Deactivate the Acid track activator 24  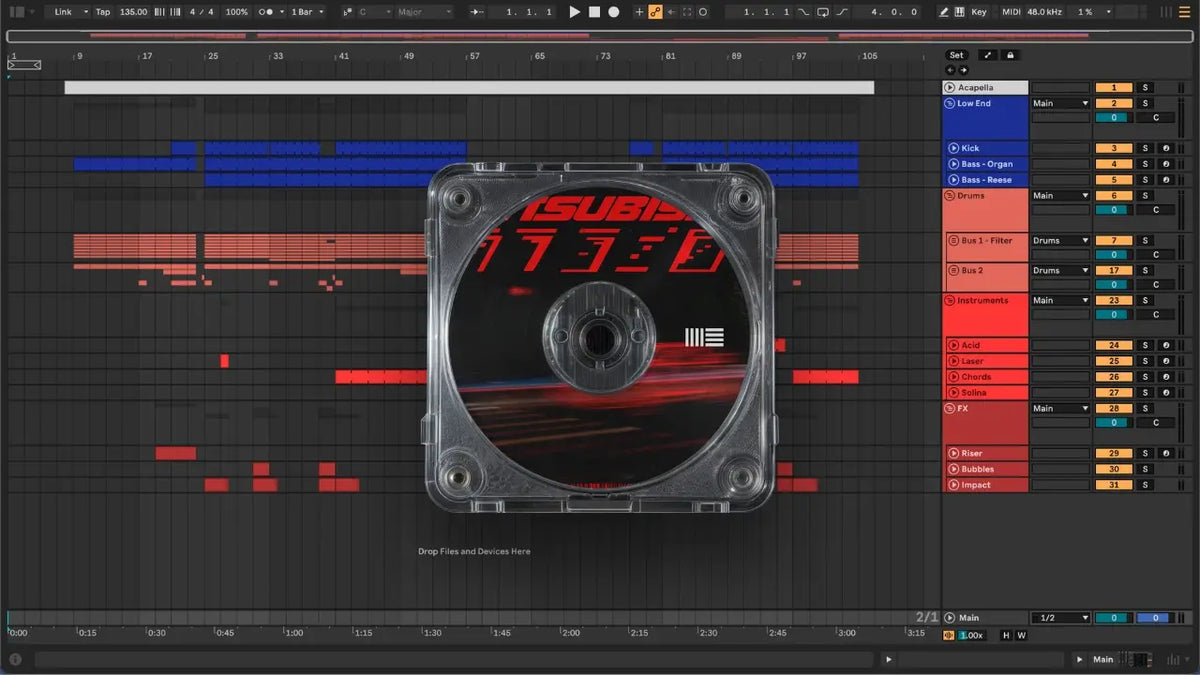pyautogui.click(x=1113, y=345)
